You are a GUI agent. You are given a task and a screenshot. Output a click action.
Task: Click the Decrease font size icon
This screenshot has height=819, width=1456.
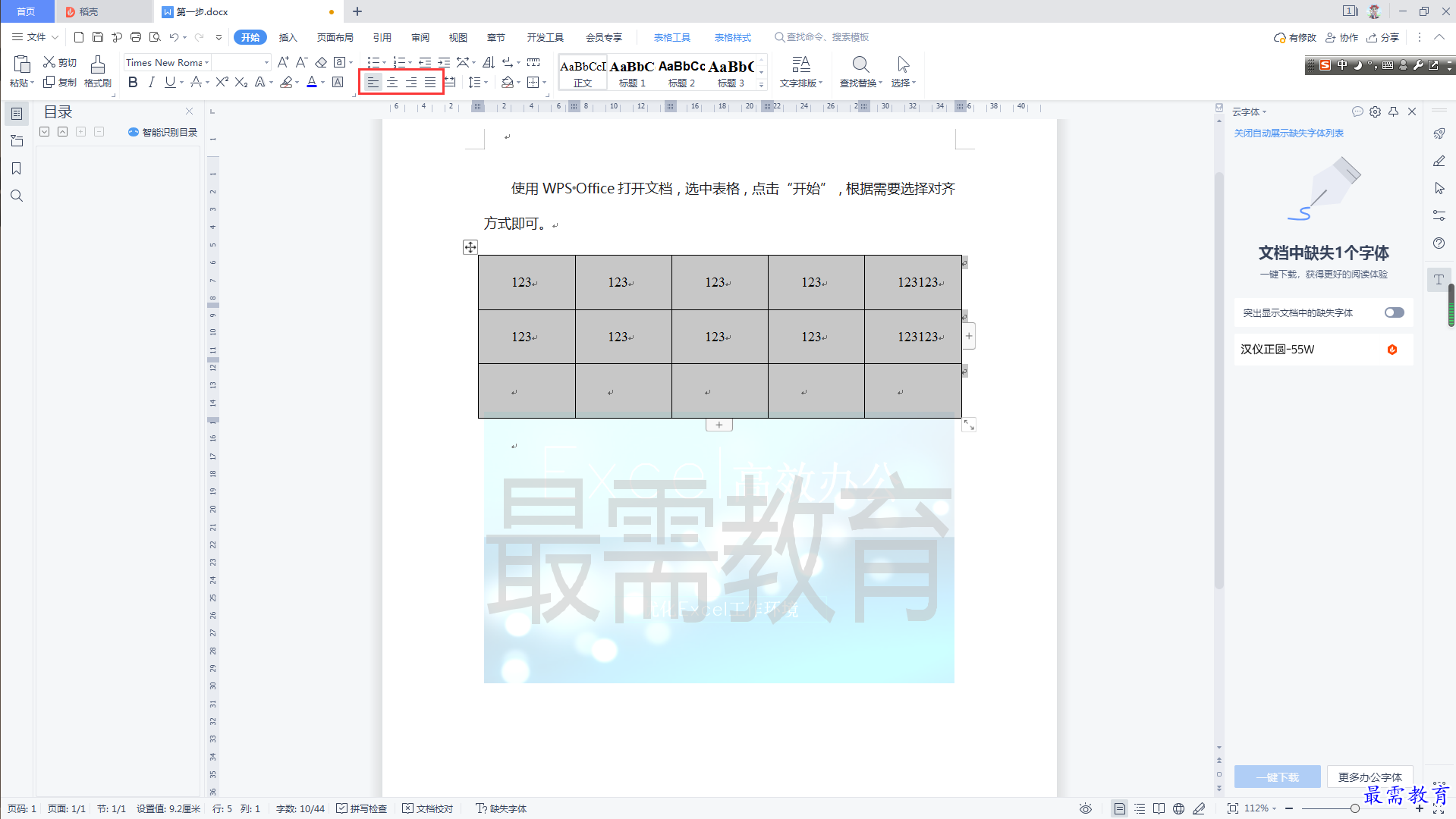(301, 62)
